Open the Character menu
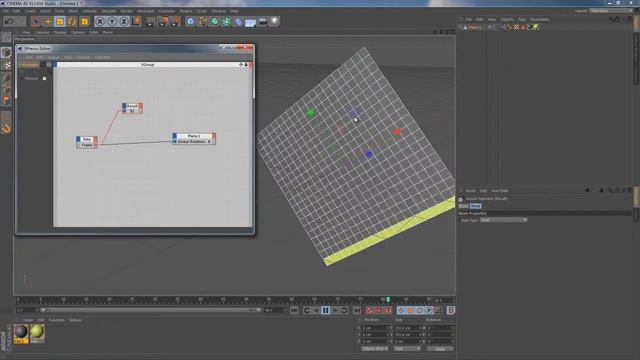This screenshot has height=360, width=640. [x=167, y=11]
